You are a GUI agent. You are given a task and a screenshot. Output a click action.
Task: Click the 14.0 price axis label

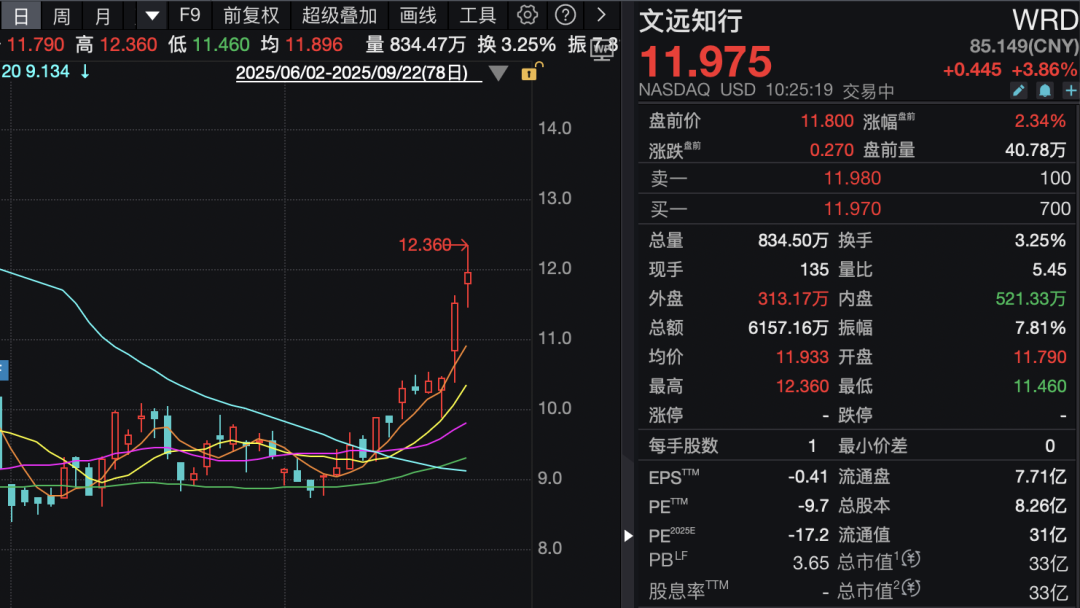554,128
